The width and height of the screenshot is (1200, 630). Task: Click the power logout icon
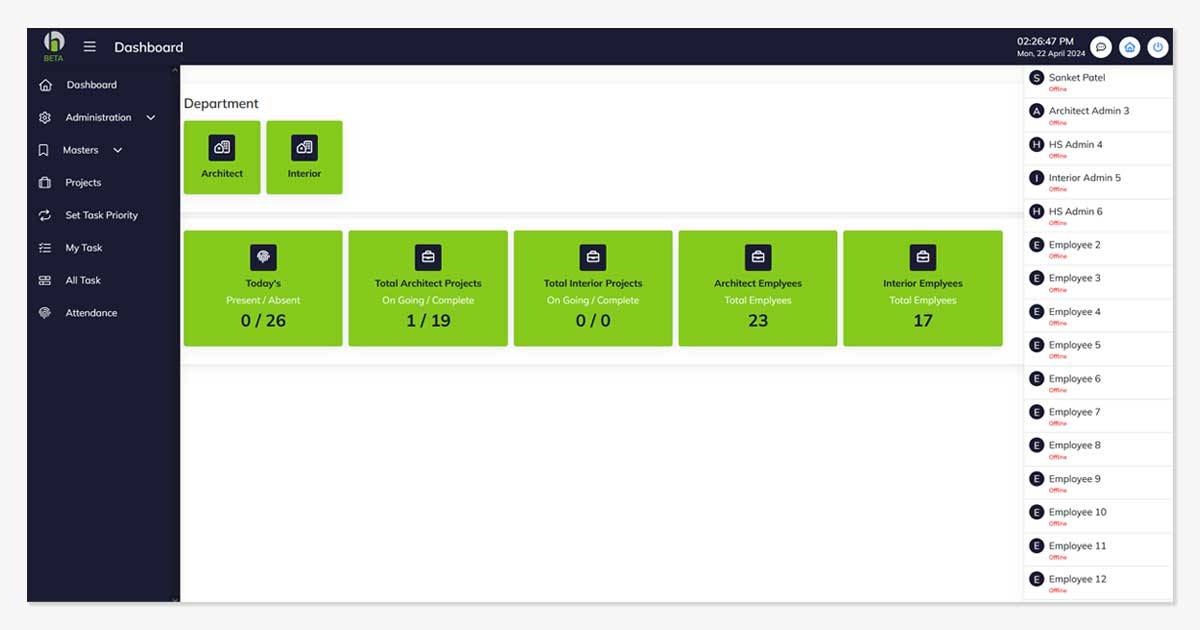(1157, 47)
